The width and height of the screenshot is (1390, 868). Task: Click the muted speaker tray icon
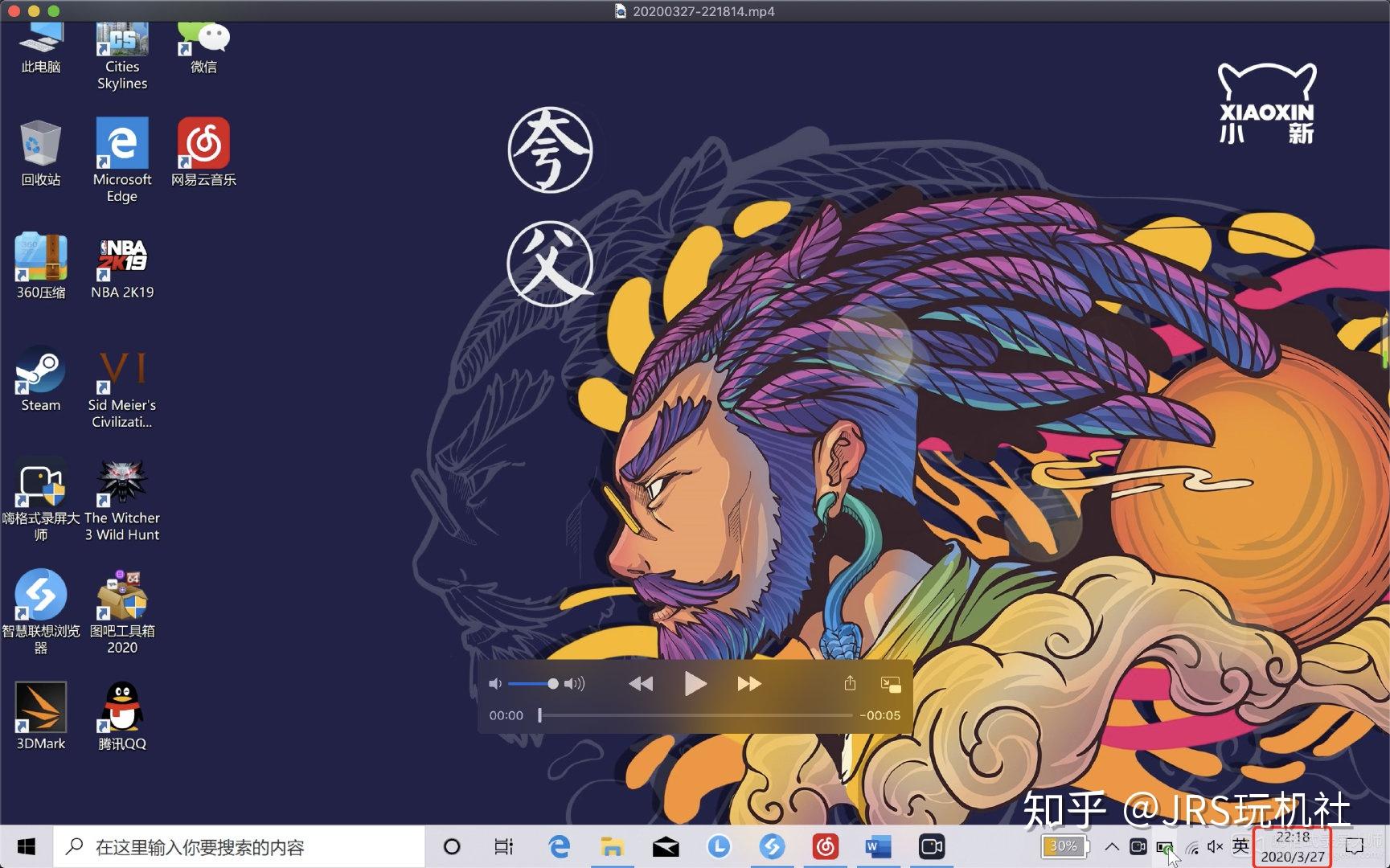pos(1216,846)
